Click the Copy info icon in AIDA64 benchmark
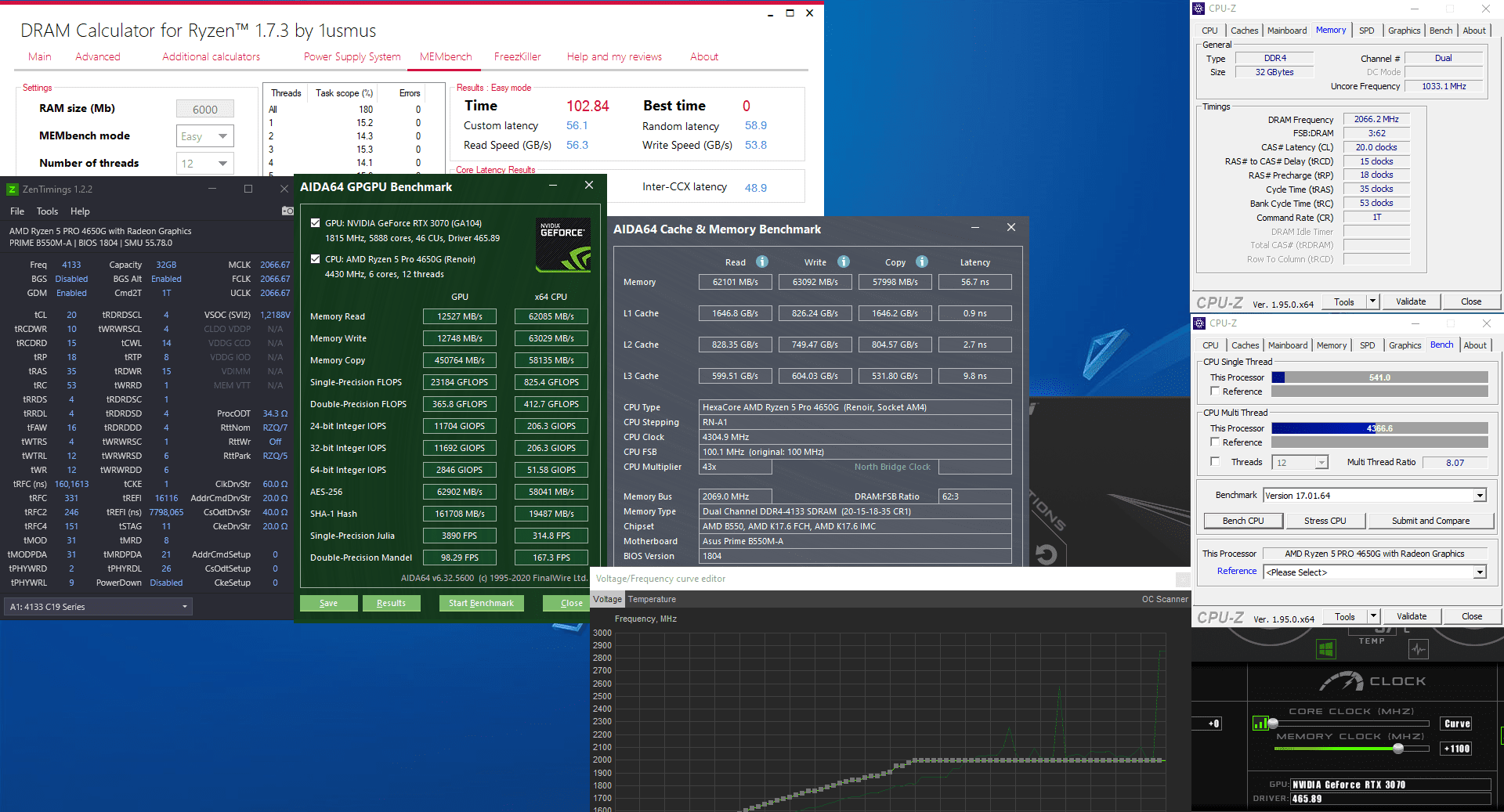The width and height of the screenshot is (1504, 812). 921,262
